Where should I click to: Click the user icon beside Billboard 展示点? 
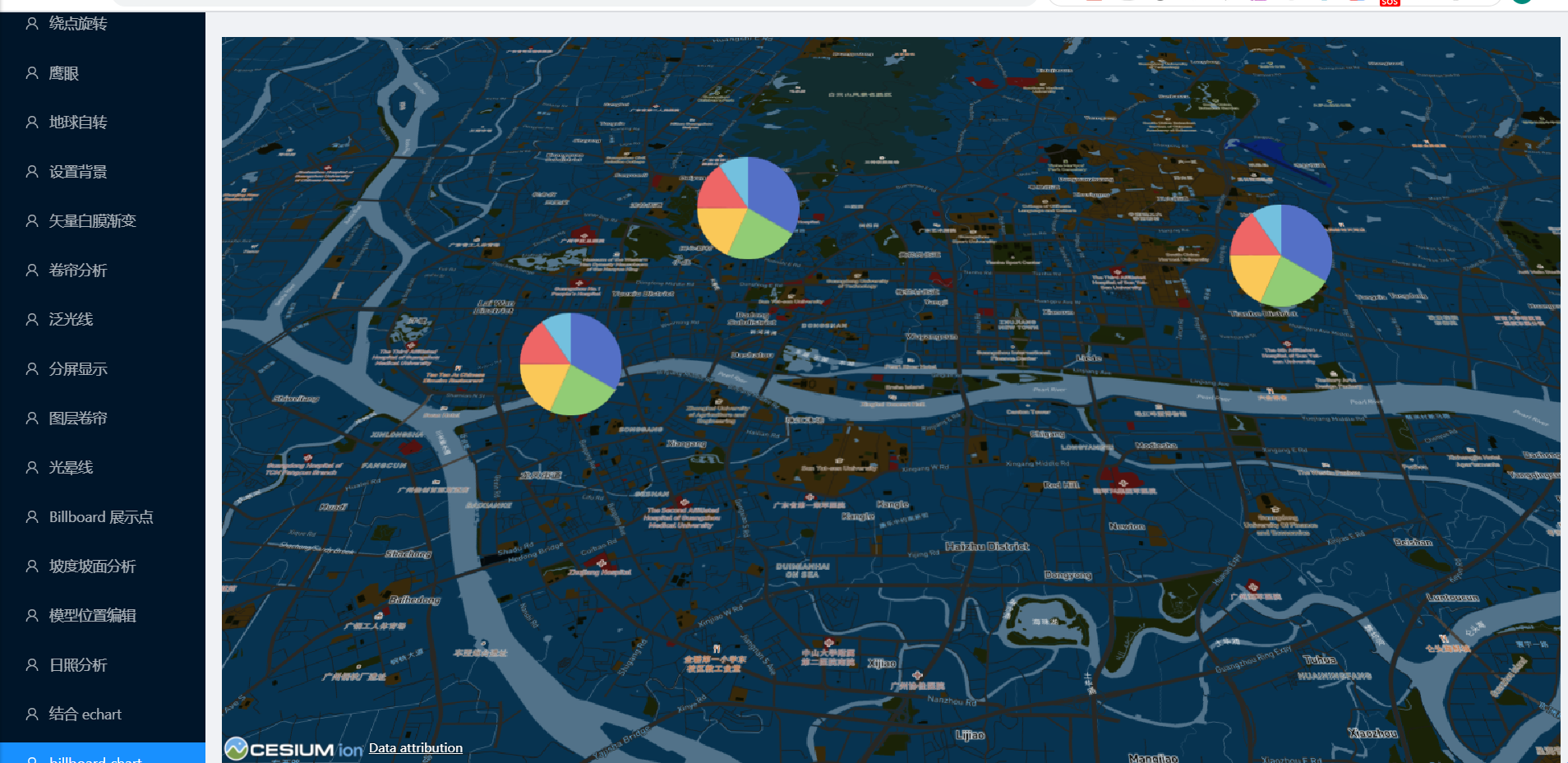32,517
